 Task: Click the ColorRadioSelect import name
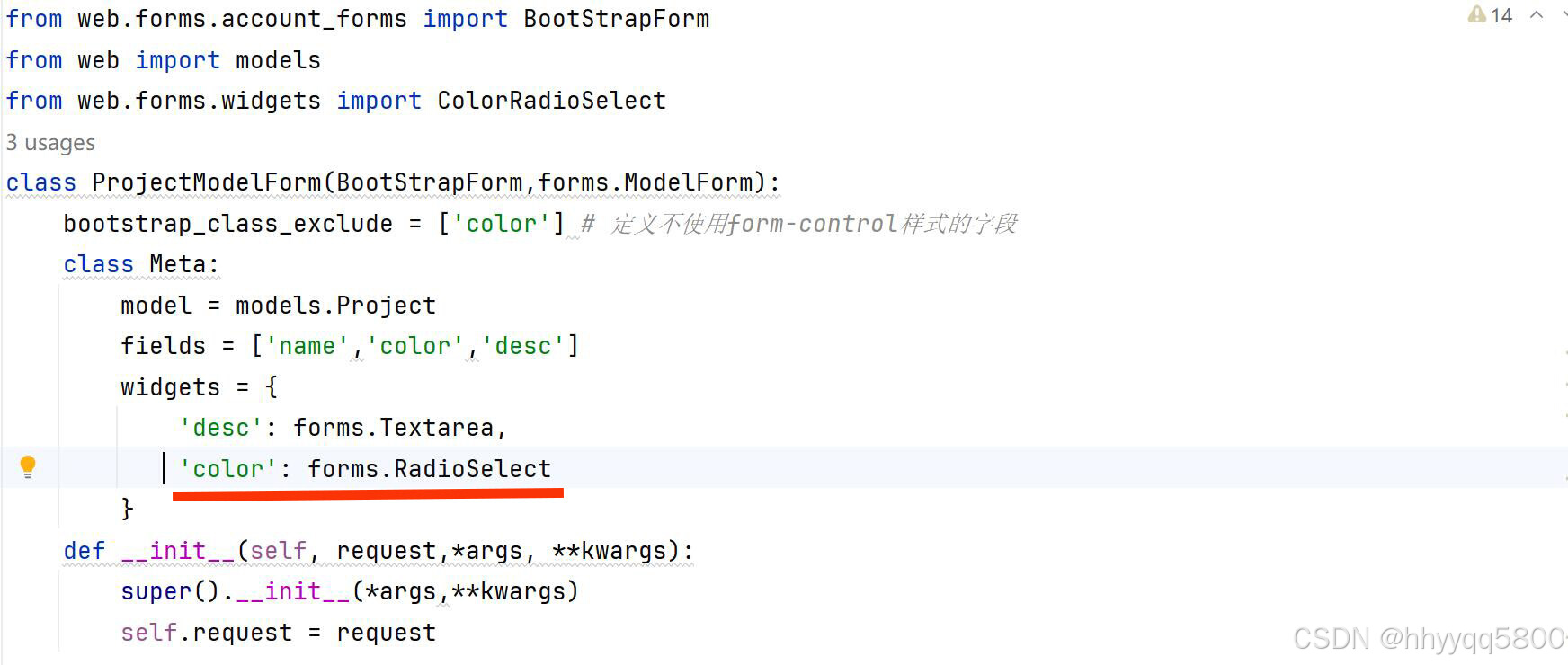tap(551, 101)
